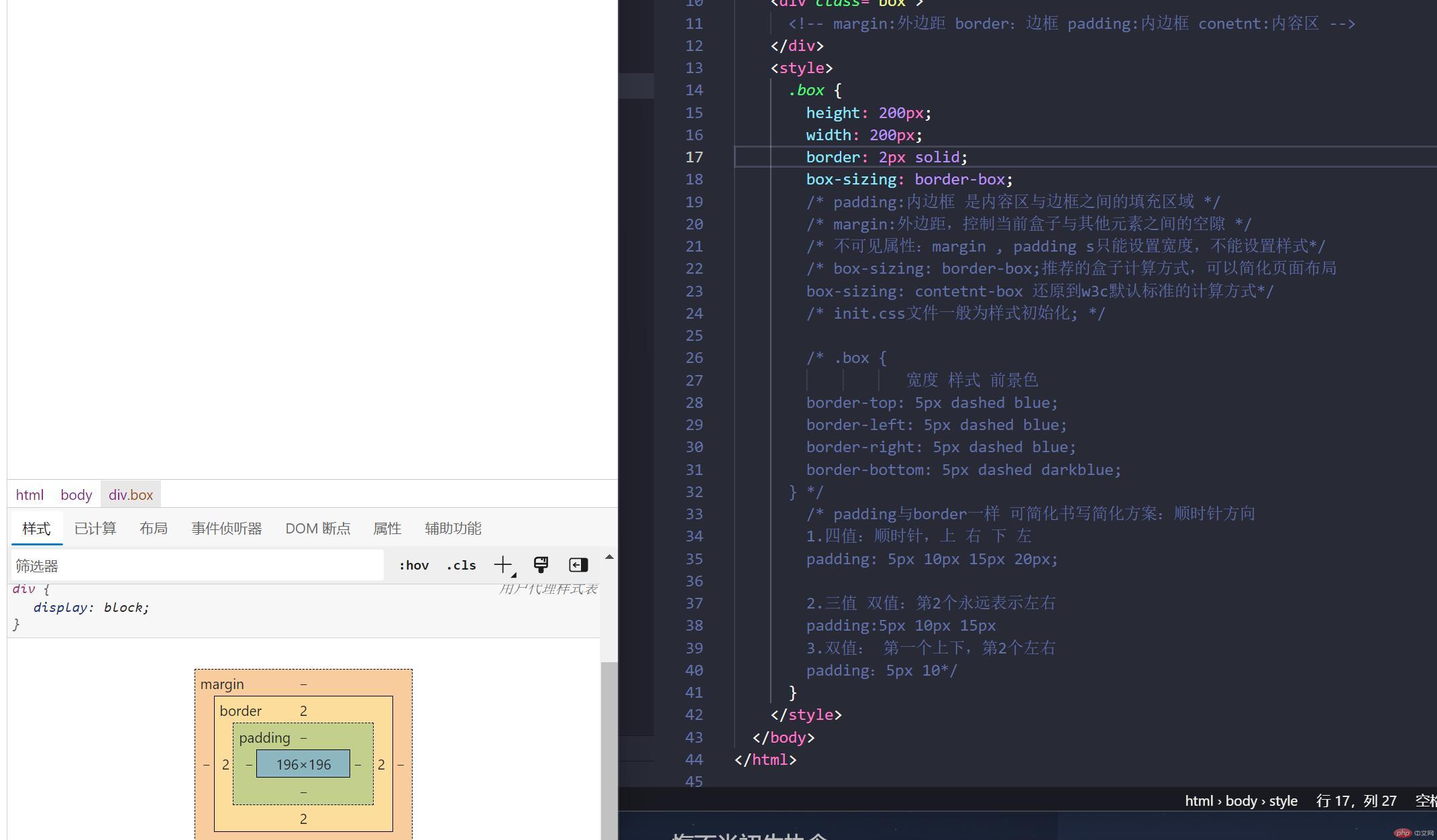The height and width of the screenshot is (840, 1437).
Task: Toggle the :hov element state panel
Action: pyautogui.click(x=414, y=565)
